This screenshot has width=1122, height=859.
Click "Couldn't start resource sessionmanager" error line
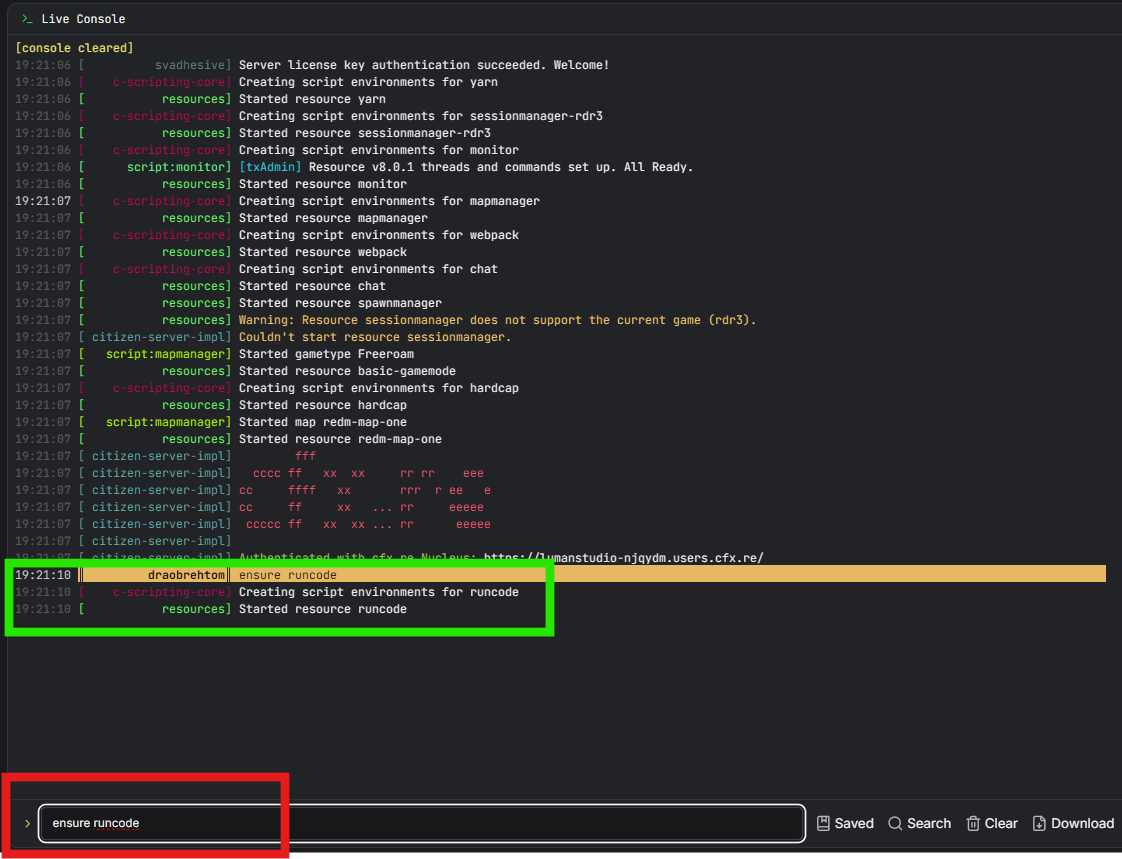coord(374,337)
